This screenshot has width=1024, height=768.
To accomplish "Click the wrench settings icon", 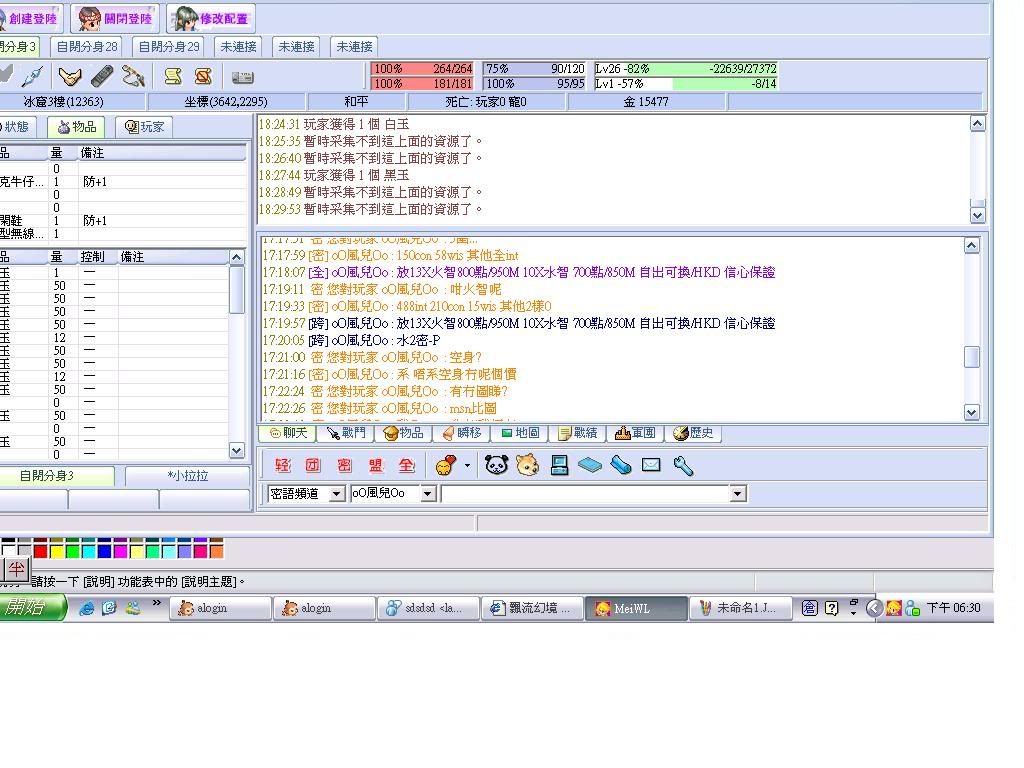I will (x=683, y=465).
